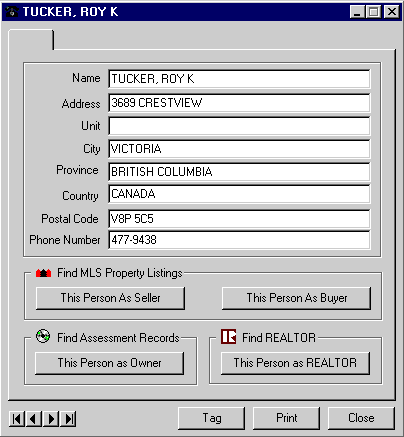
Task: Click the empty Unit field
Action: click(x=239, y=126)
